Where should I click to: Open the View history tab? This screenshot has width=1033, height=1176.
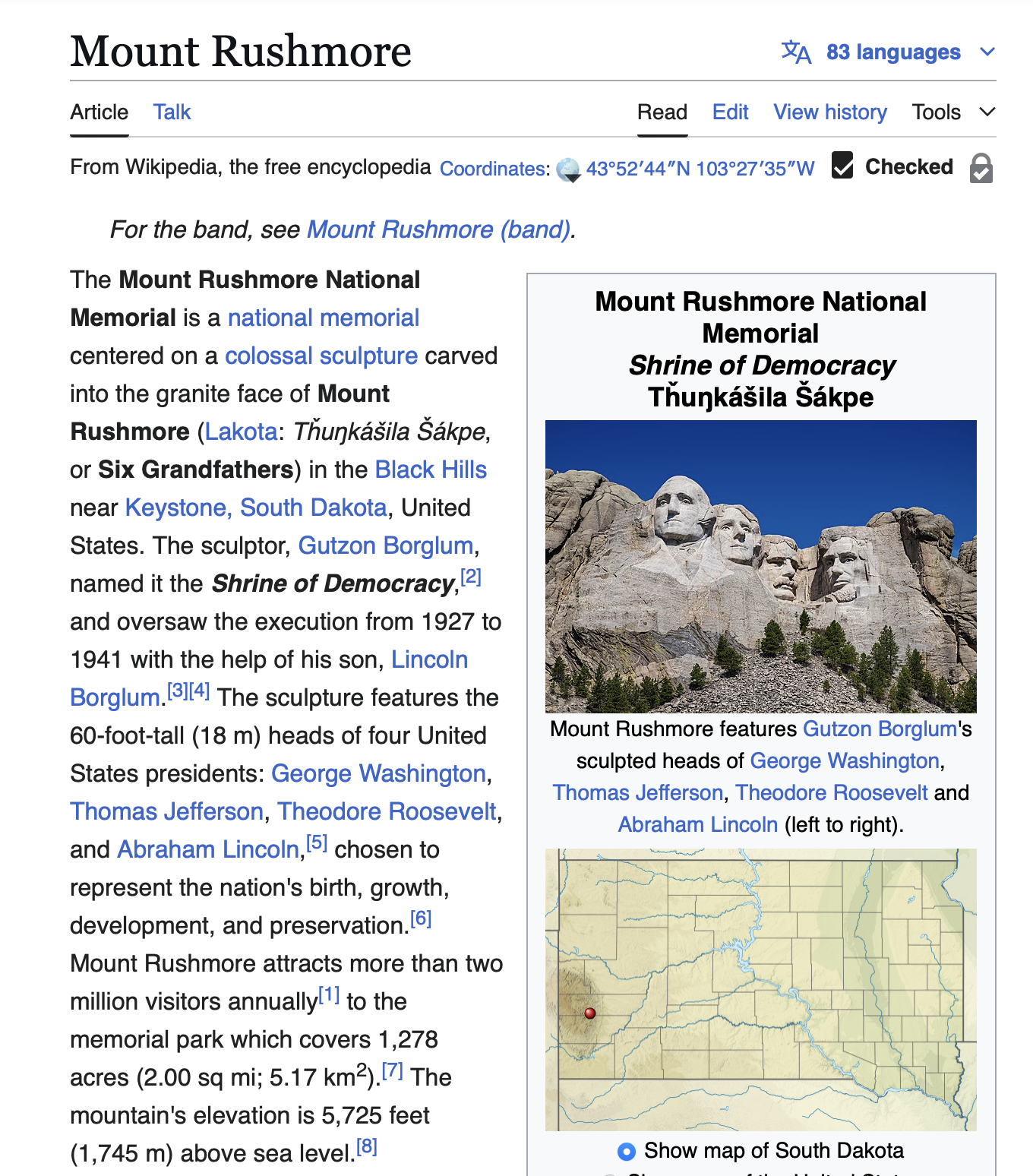click(829, 112)
